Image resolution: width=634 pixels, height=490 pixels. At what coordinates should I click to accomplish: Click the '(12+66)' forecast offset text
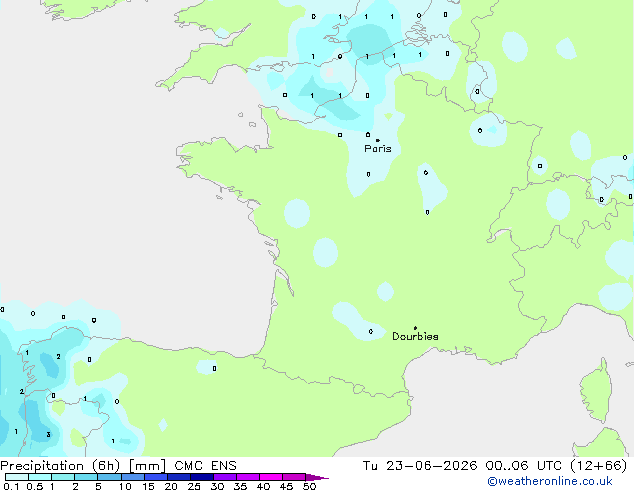pyautogui.click(x=599, y=466)
